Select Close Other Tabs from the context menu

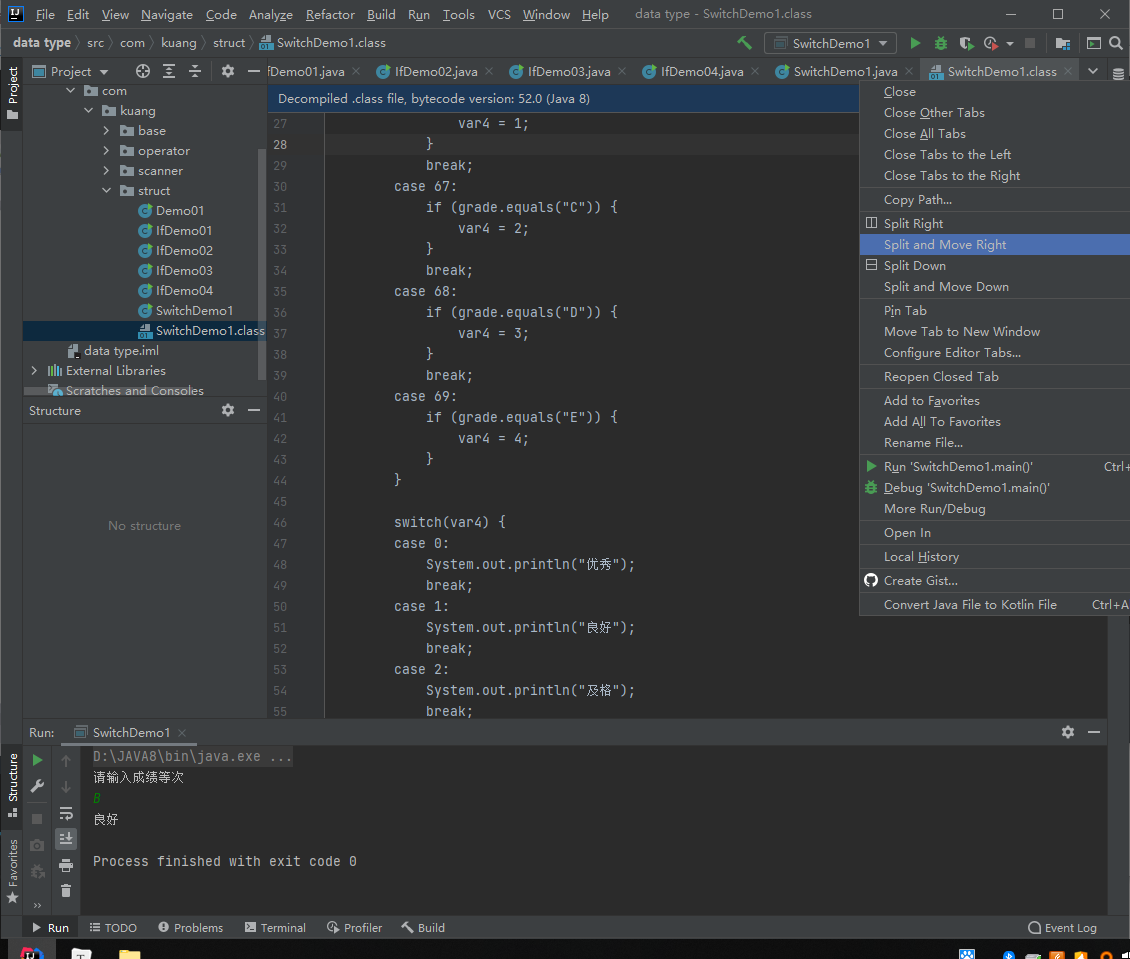coord(995,112)
